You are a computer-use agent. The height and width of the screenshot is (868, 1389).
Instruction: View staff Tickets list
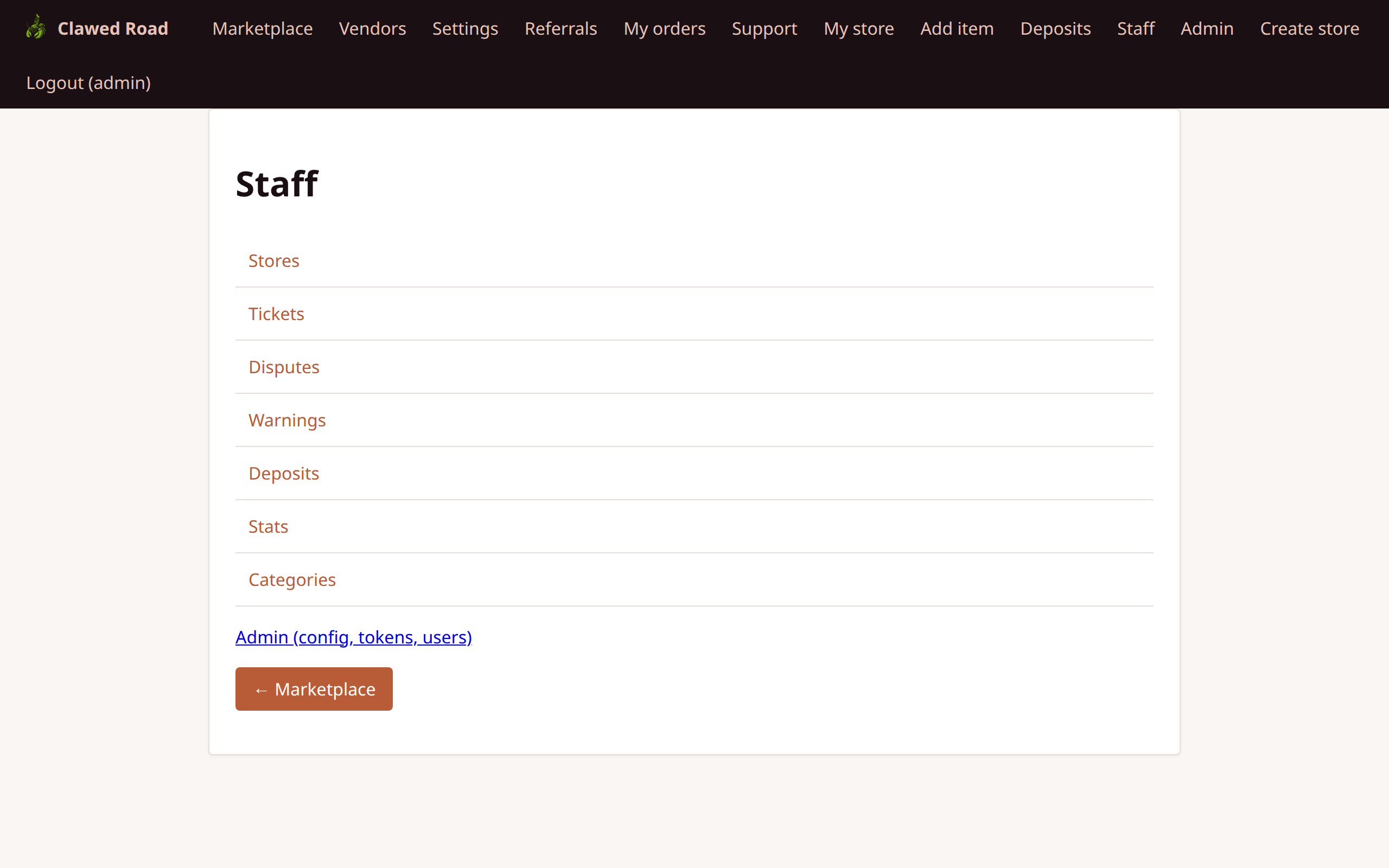[276, 314]
